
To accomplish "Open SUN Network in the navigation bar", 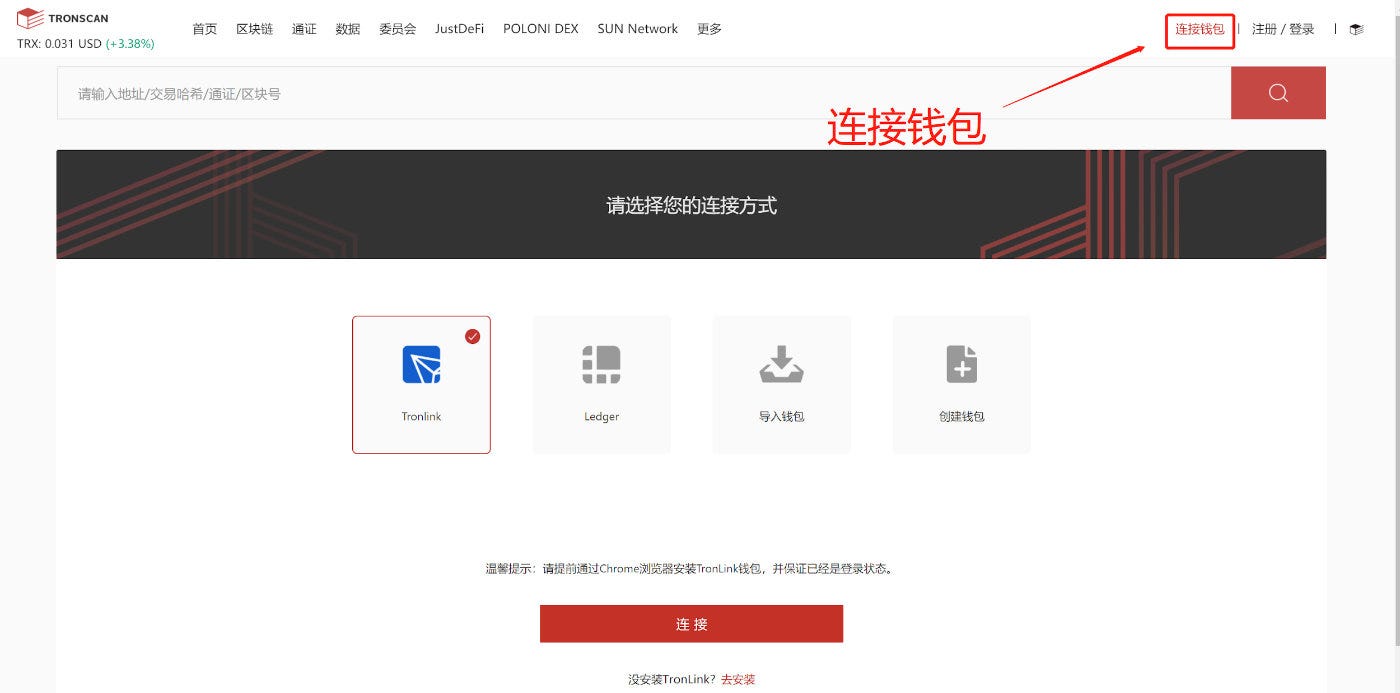I will (637, 29).
